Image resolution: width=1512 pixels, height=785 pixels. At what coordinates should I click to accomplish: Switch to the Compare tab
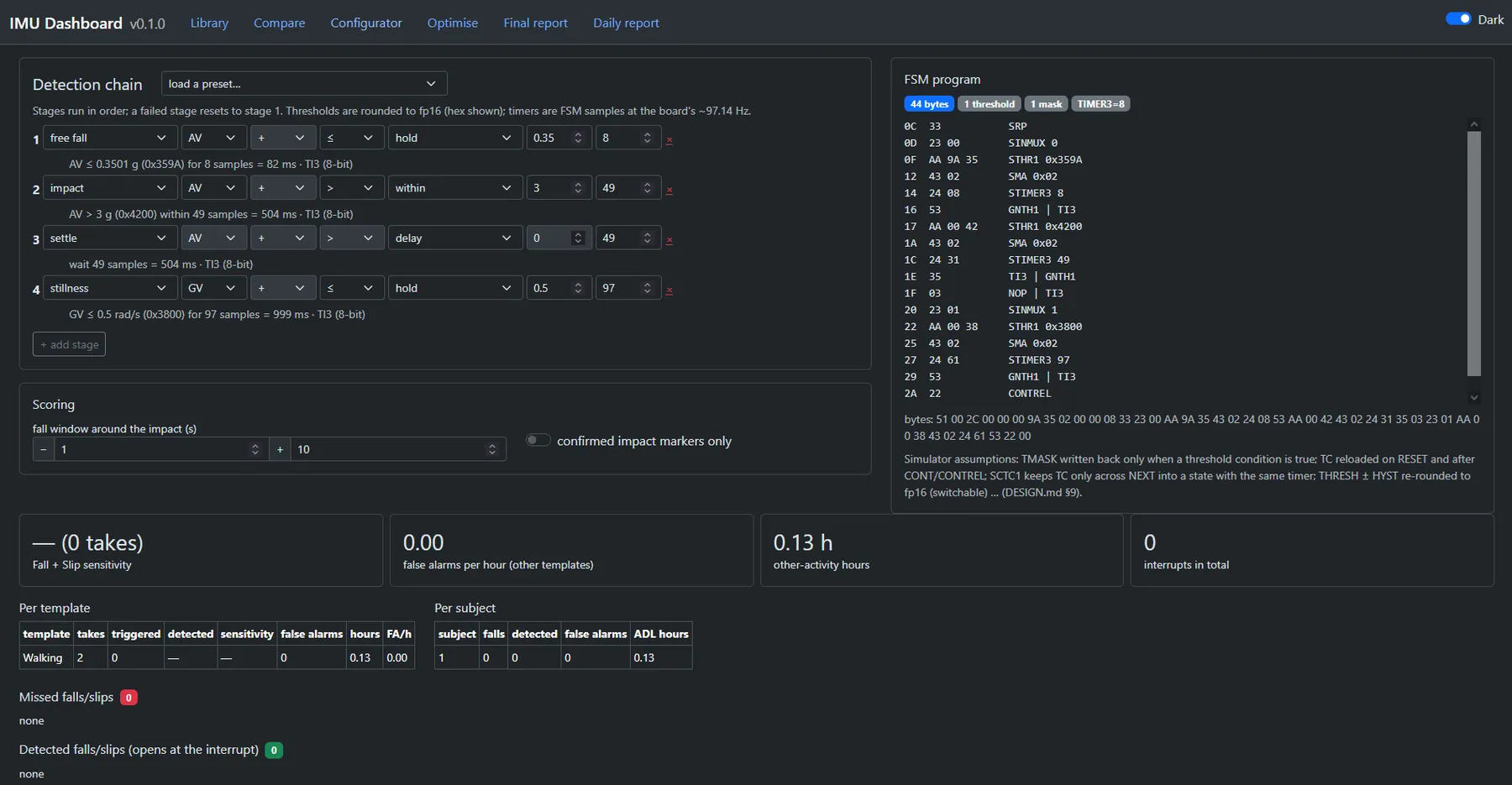coord(280,23)
